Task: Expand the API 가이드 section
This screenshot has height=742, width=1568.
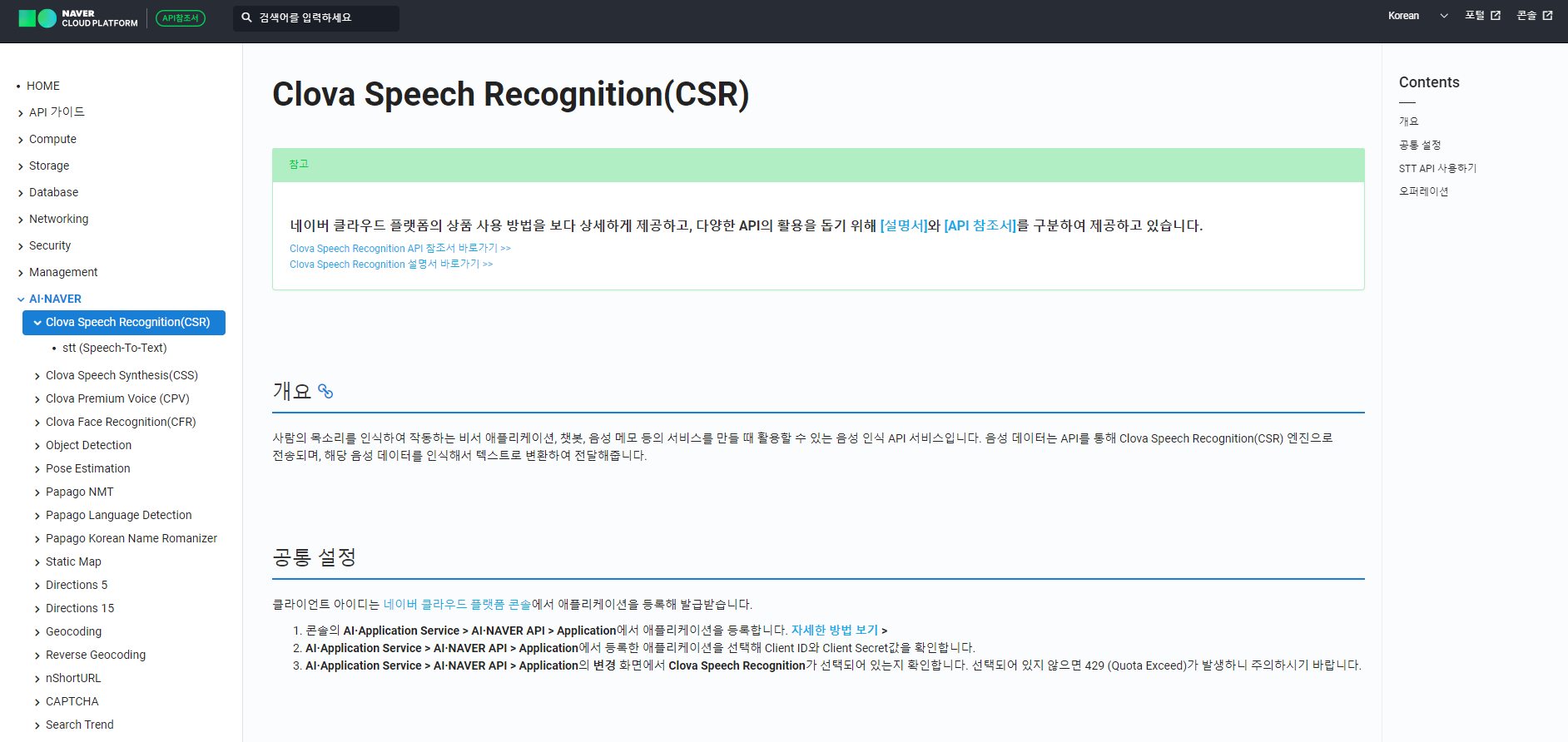Action: [x=57, y=112]
